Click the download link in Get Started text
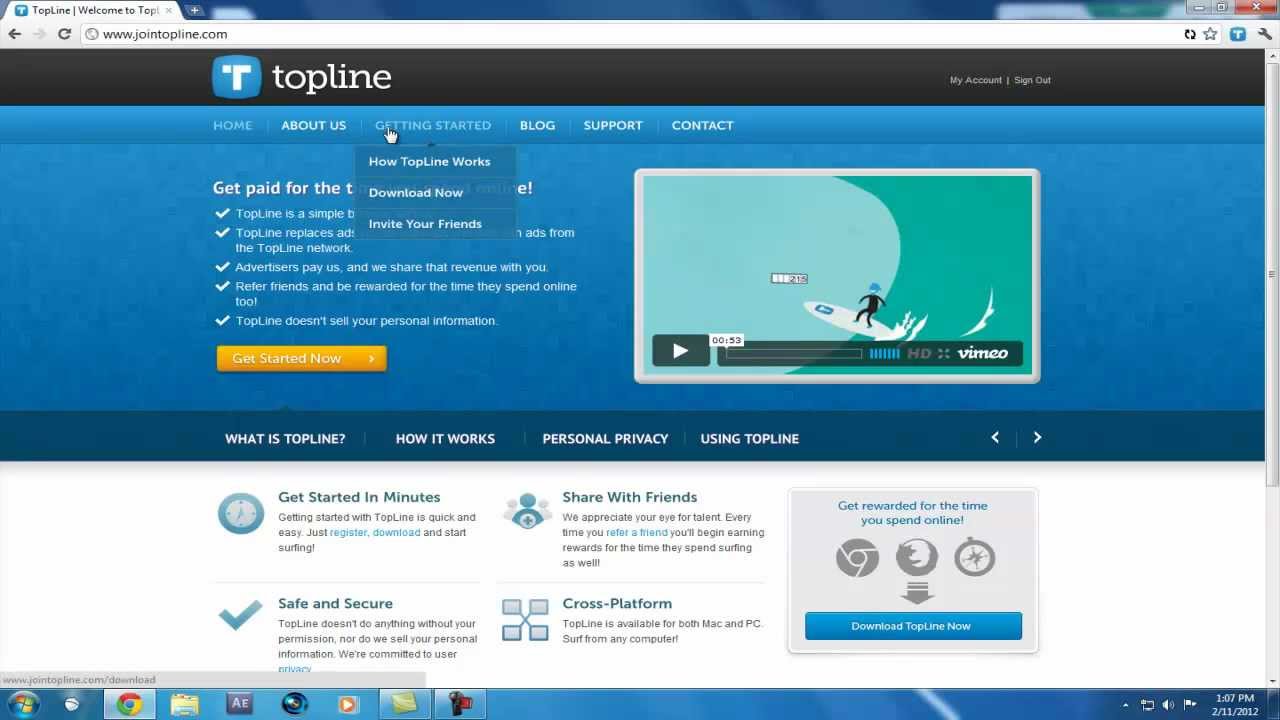 (396, 532)
